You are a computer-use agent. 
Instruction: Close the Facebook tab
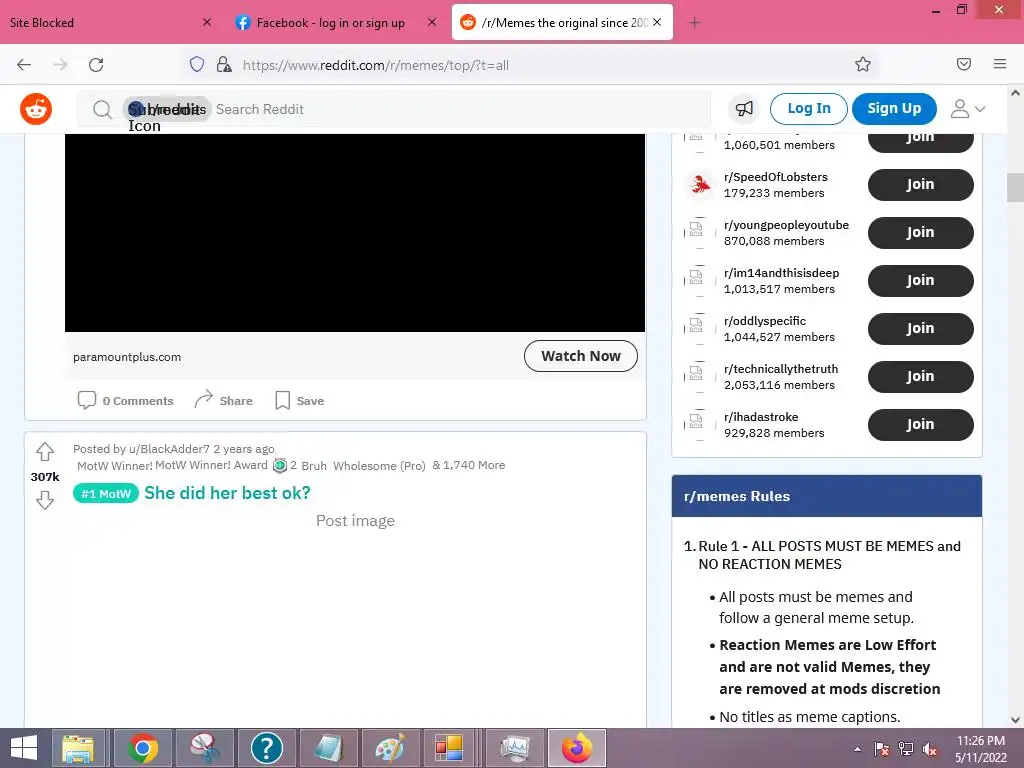coord(432,22)
